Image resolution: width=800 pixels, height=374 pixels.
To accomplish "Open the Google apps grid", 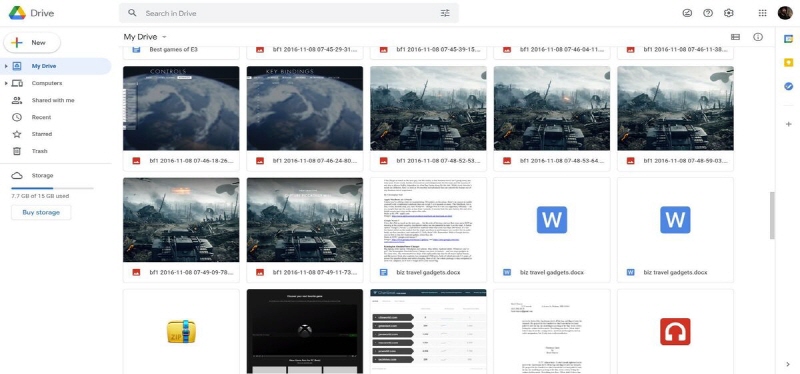I will [762, 13].
